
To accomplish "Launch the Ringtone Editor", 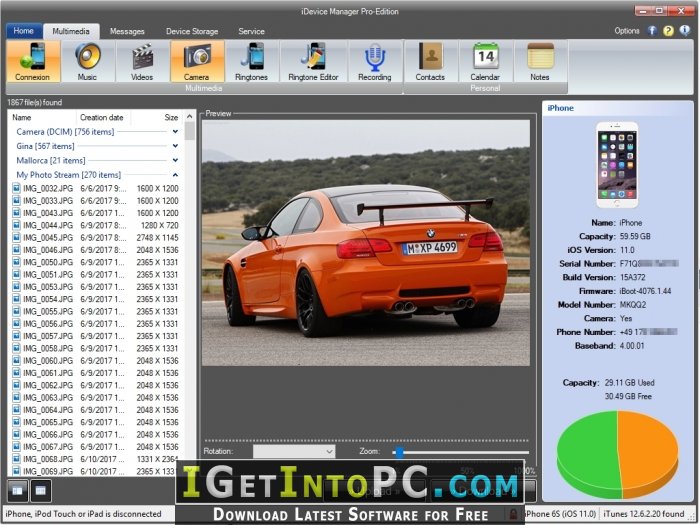I will click(313, 62).
